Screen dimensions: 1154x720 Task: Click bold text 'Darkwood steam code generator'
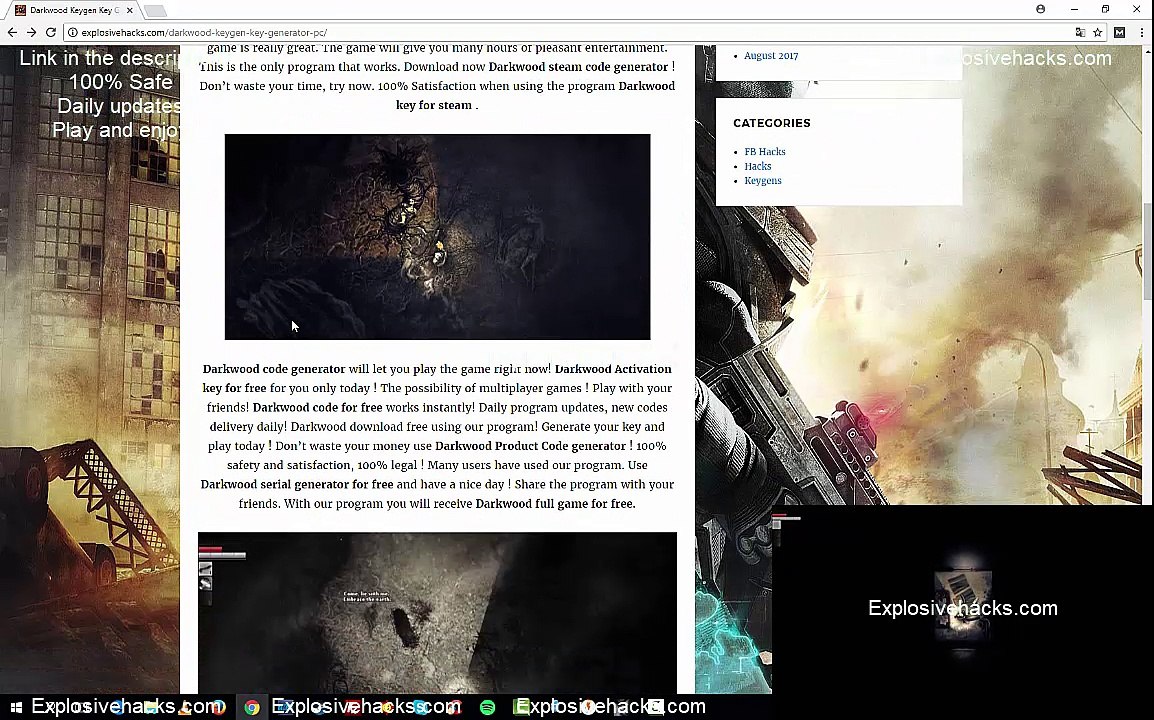(578, 67)
